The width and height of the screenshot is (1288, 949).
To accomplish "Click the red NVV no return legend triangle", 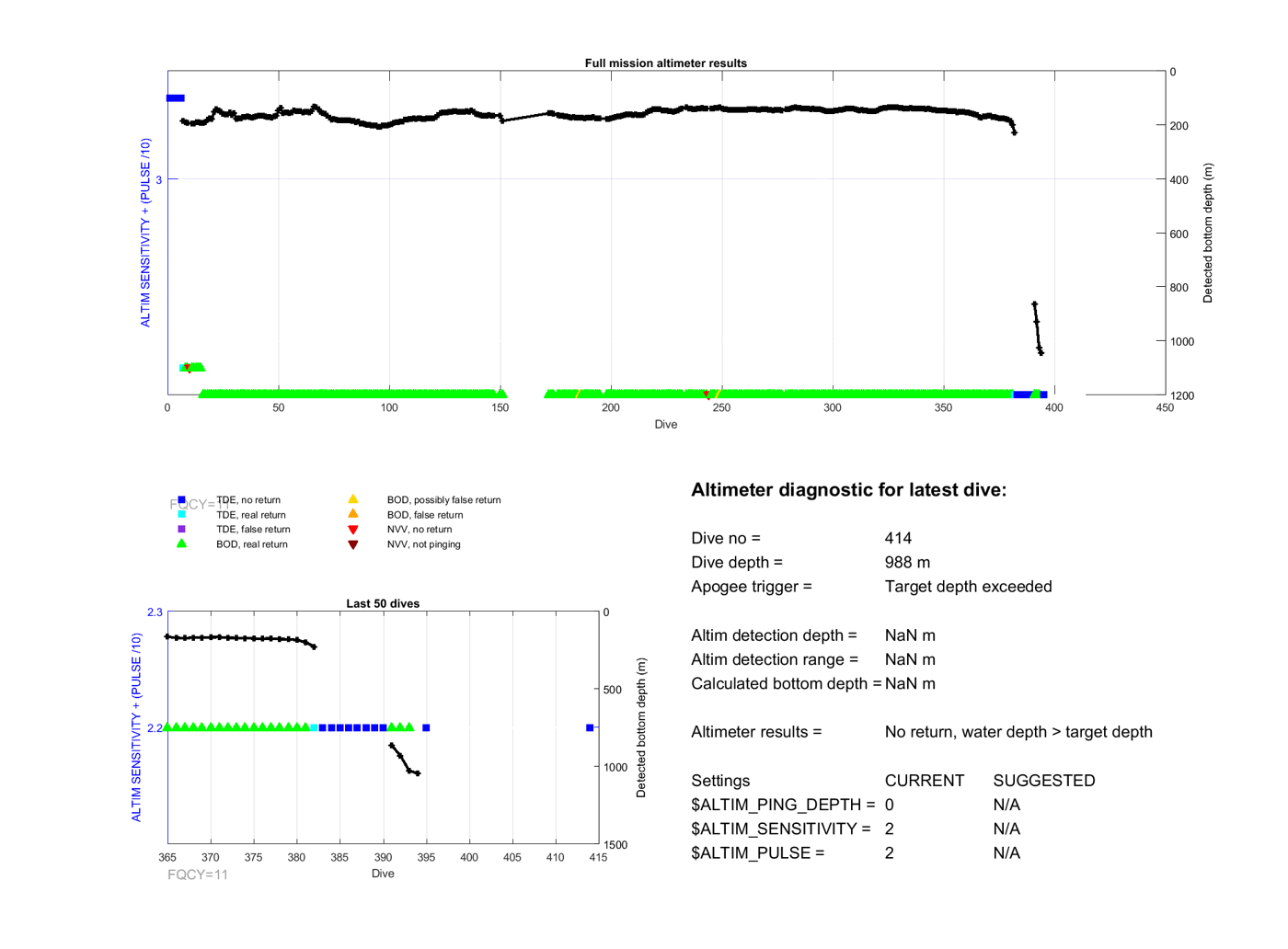I will click(x=352, y=530).
